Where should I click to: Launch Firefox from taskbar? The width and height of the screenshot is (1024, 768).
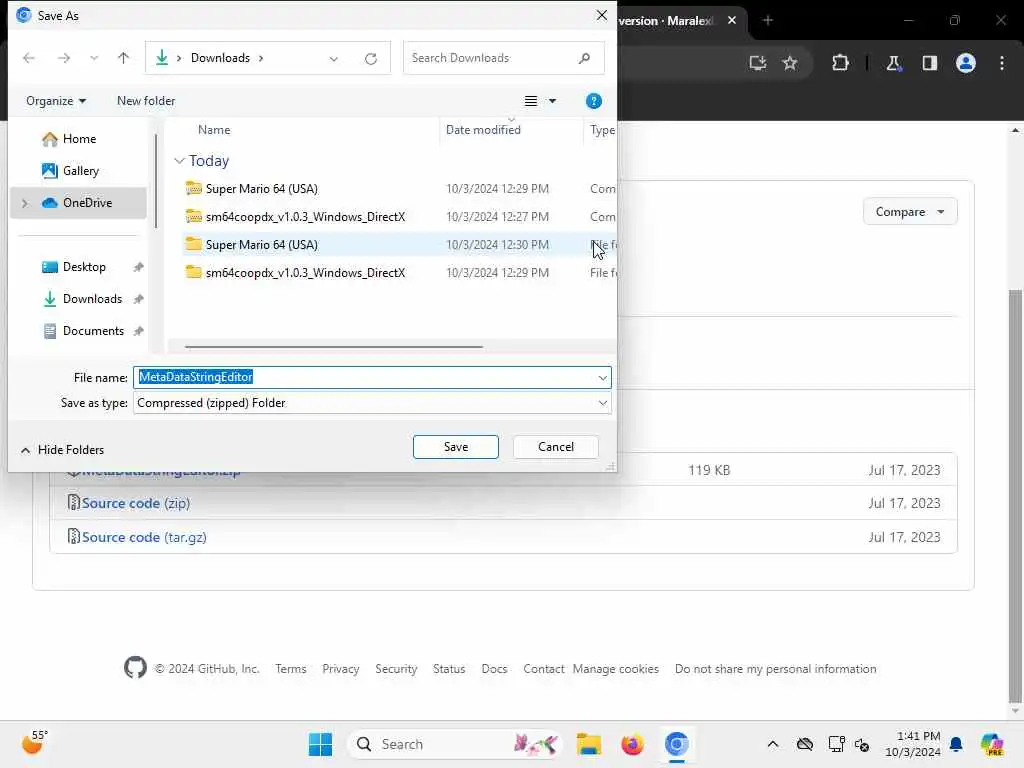632,744
